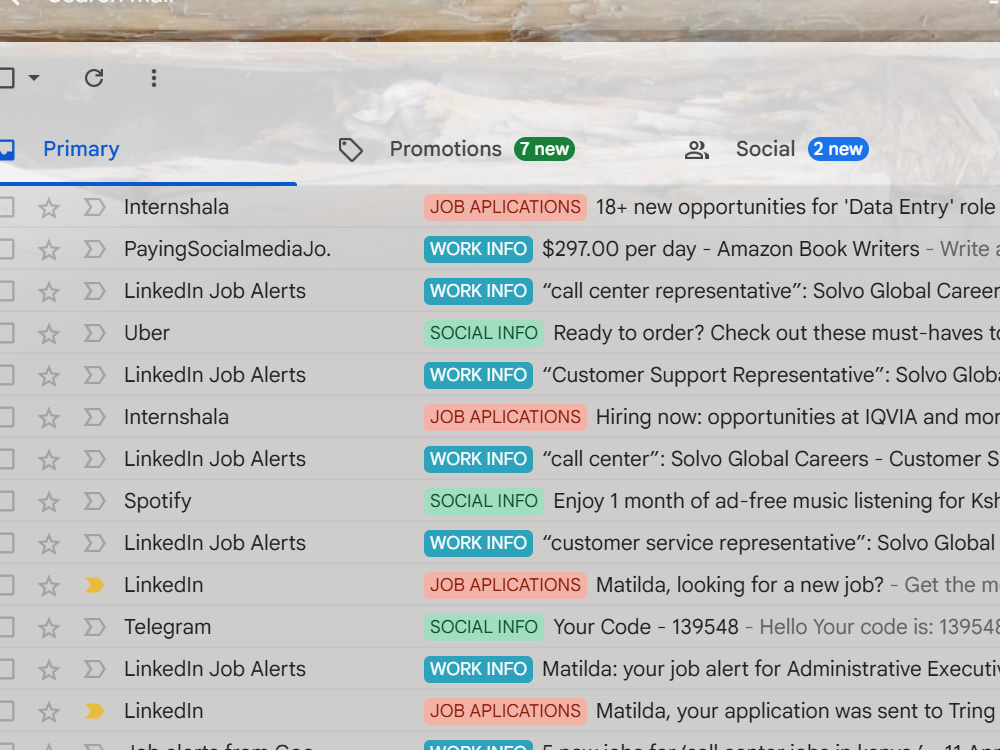Viewport: 1000px width, 750px height.
Task: Mark the Administrative Executive job alert important
Action: 94,670
